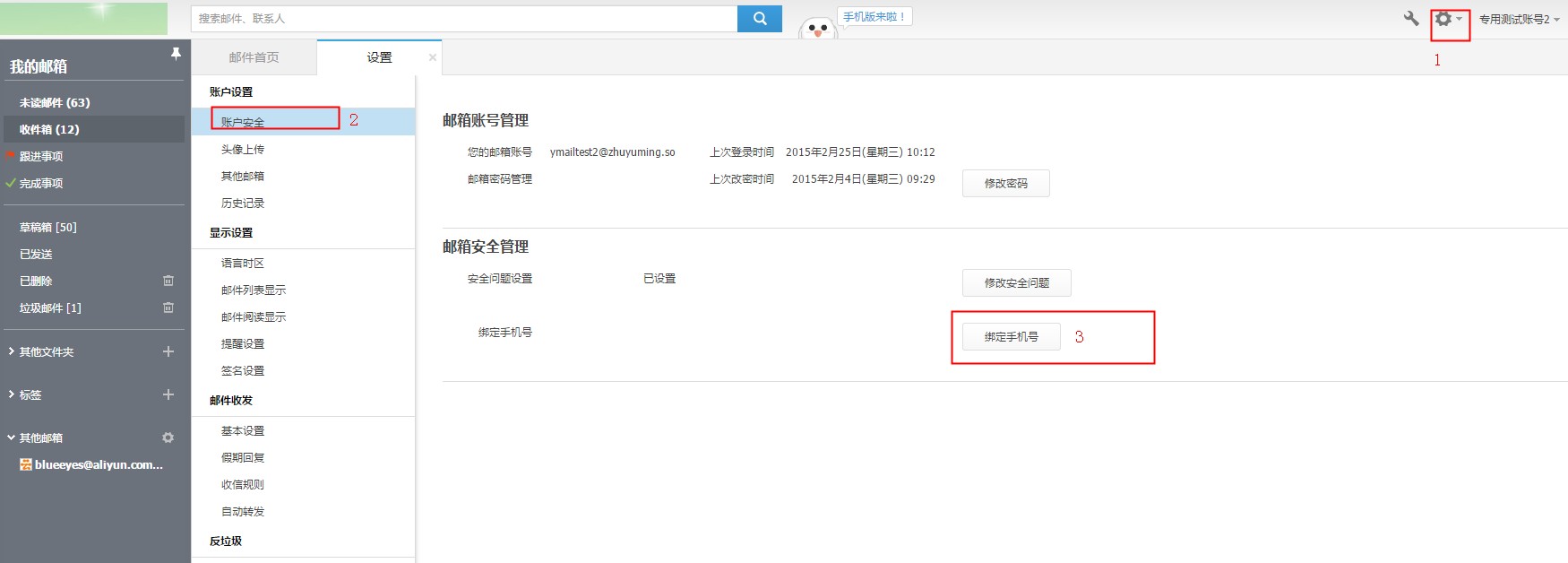Screen dimensions: 1568x563
Task: Switch to the 邮件首页 tab
Action: coord(254,57)
